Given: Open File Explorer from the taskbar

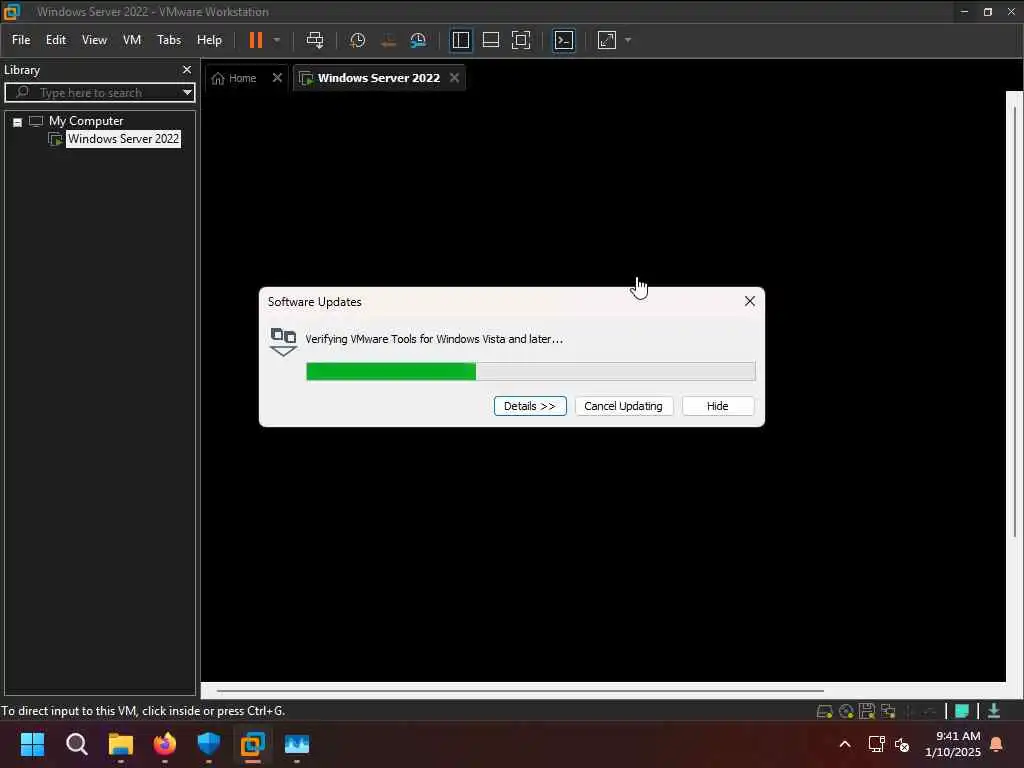Looking at the screenshot, I should 121,744.
